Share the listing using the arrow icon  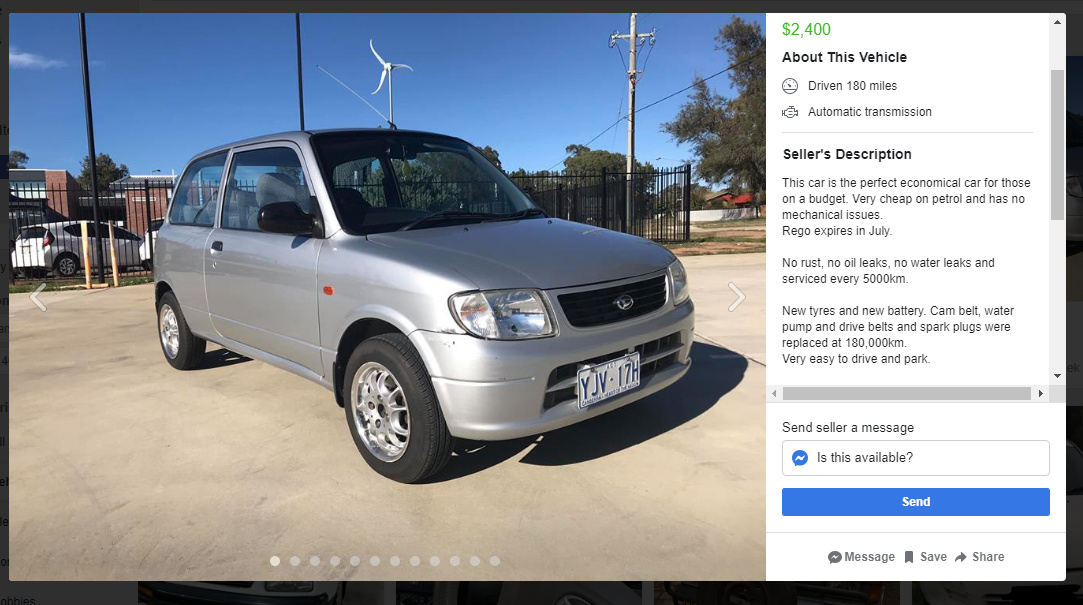tap(961, 557)
